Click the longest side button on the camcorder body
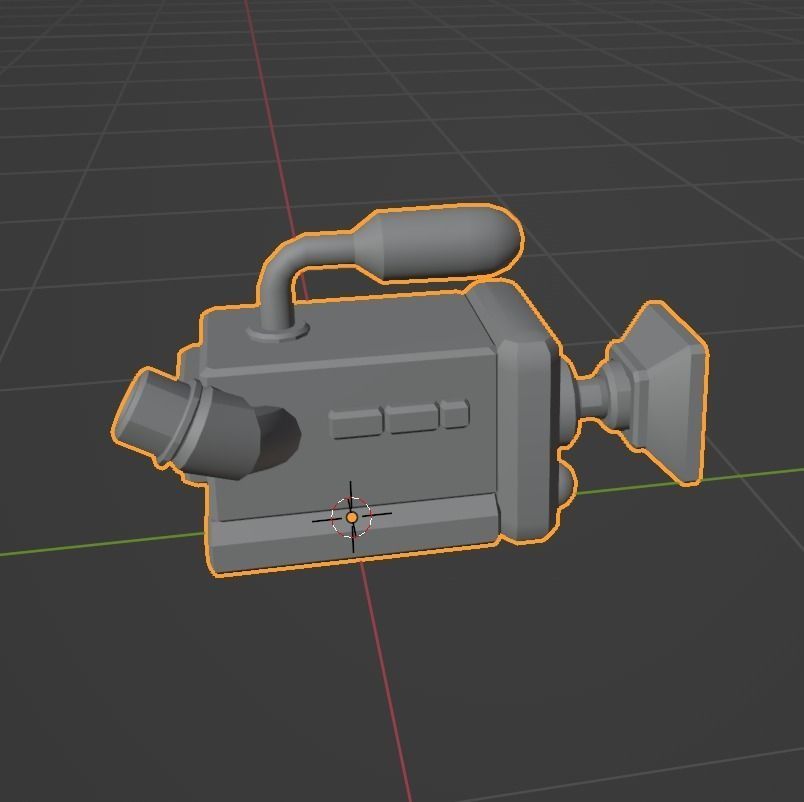 (x=357, y=424)
